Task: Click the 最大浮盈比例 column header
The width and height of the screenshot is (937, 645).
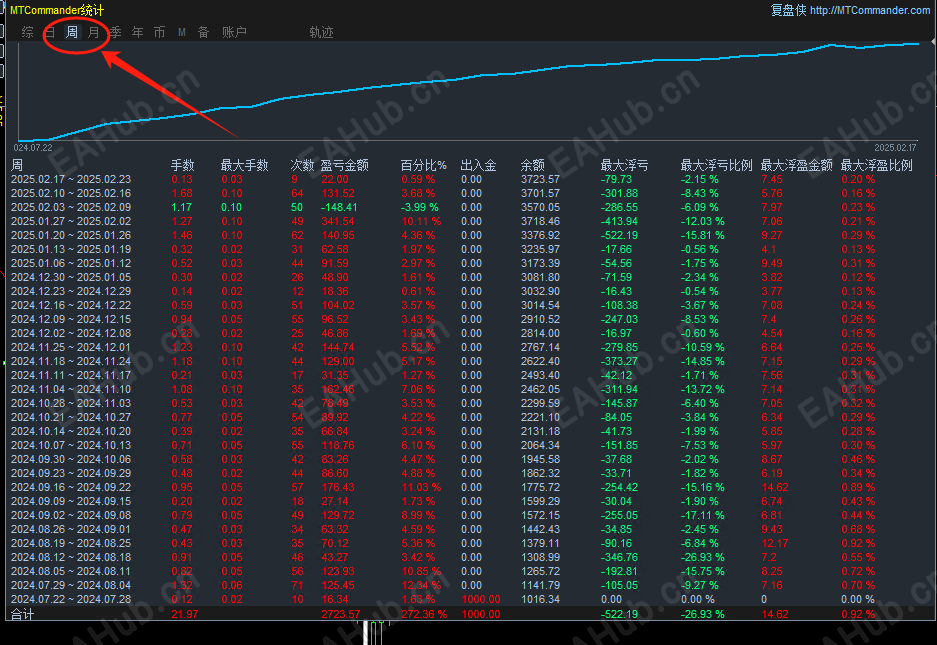Action: (877, 166)
